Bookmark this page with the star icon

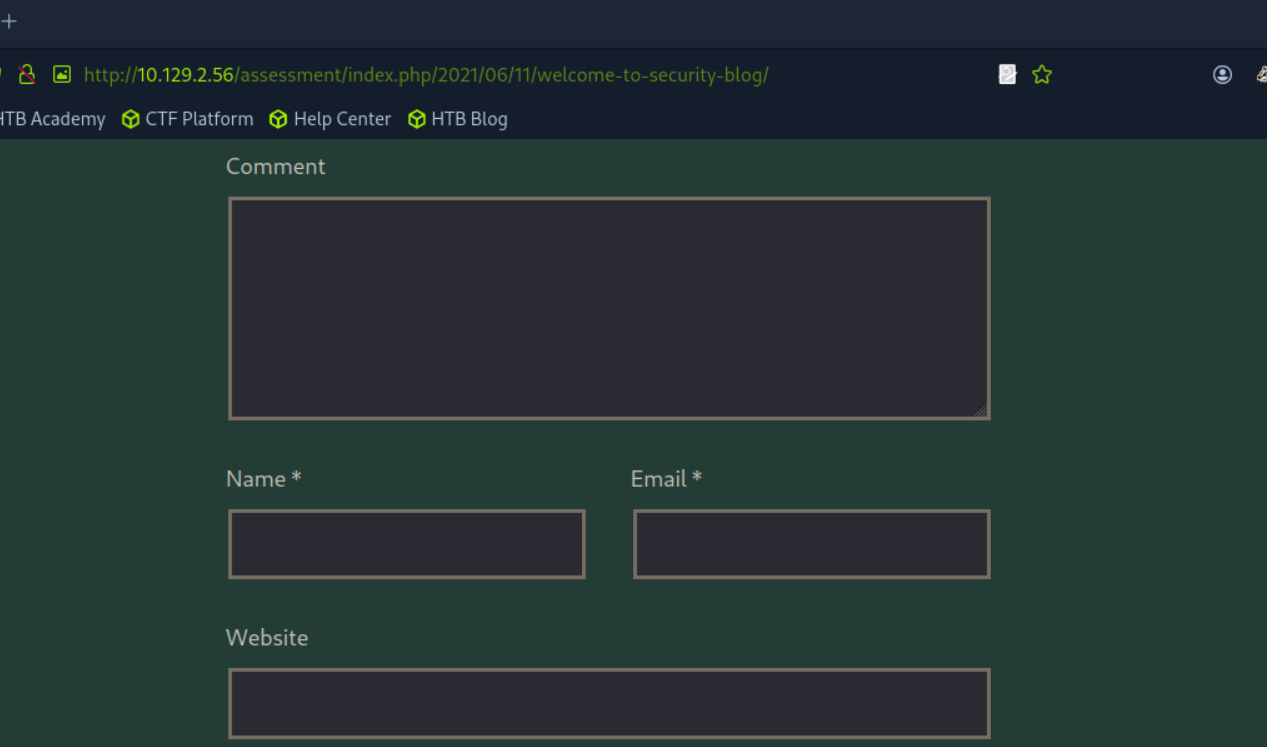[x=1042, y=74]
